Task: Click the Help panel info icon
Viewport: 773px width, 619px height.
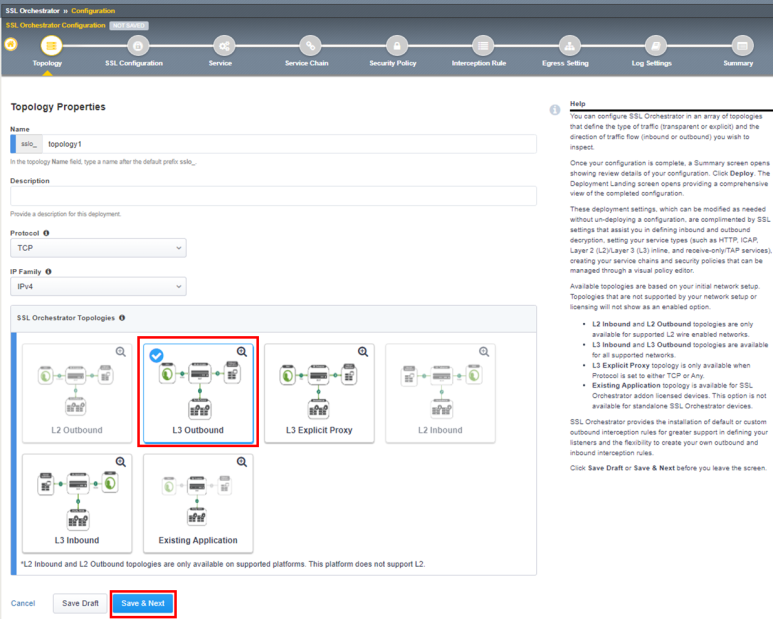Action: coord(555,110)
